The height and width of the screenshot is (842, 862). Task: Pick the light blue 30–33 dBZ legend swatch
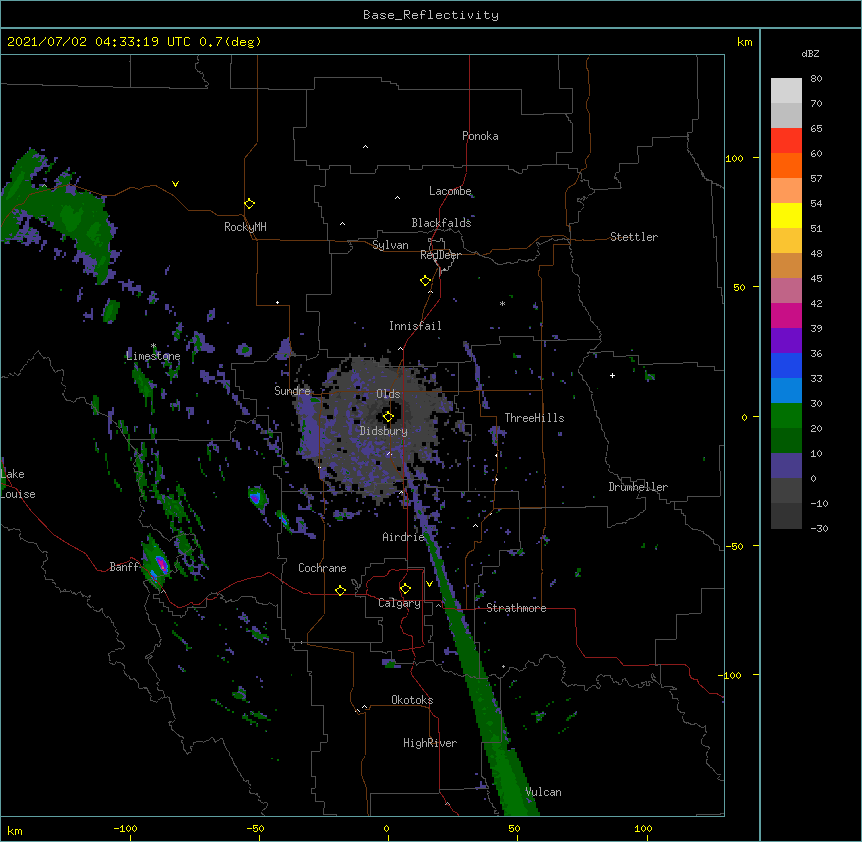786,391
